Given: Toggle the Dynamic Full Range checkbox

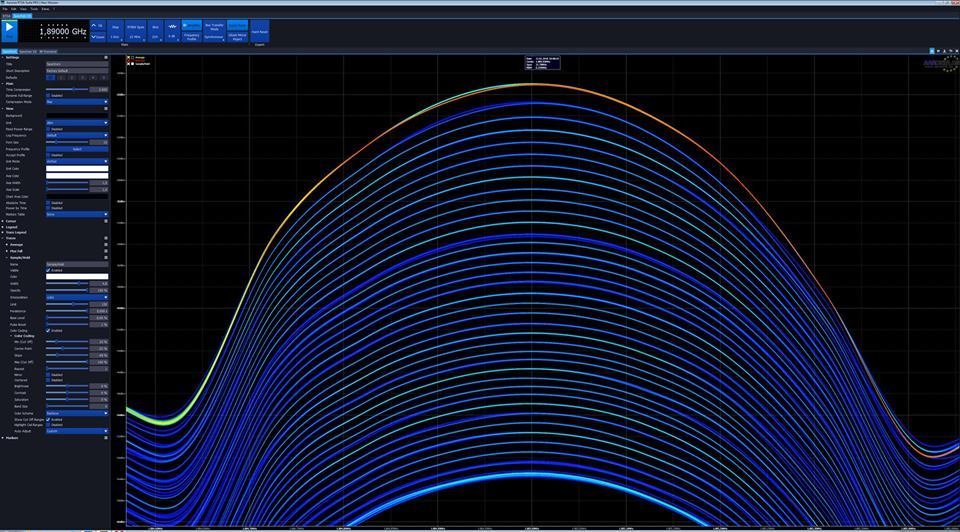Looking at the screenshot, I should coord(48,96).
